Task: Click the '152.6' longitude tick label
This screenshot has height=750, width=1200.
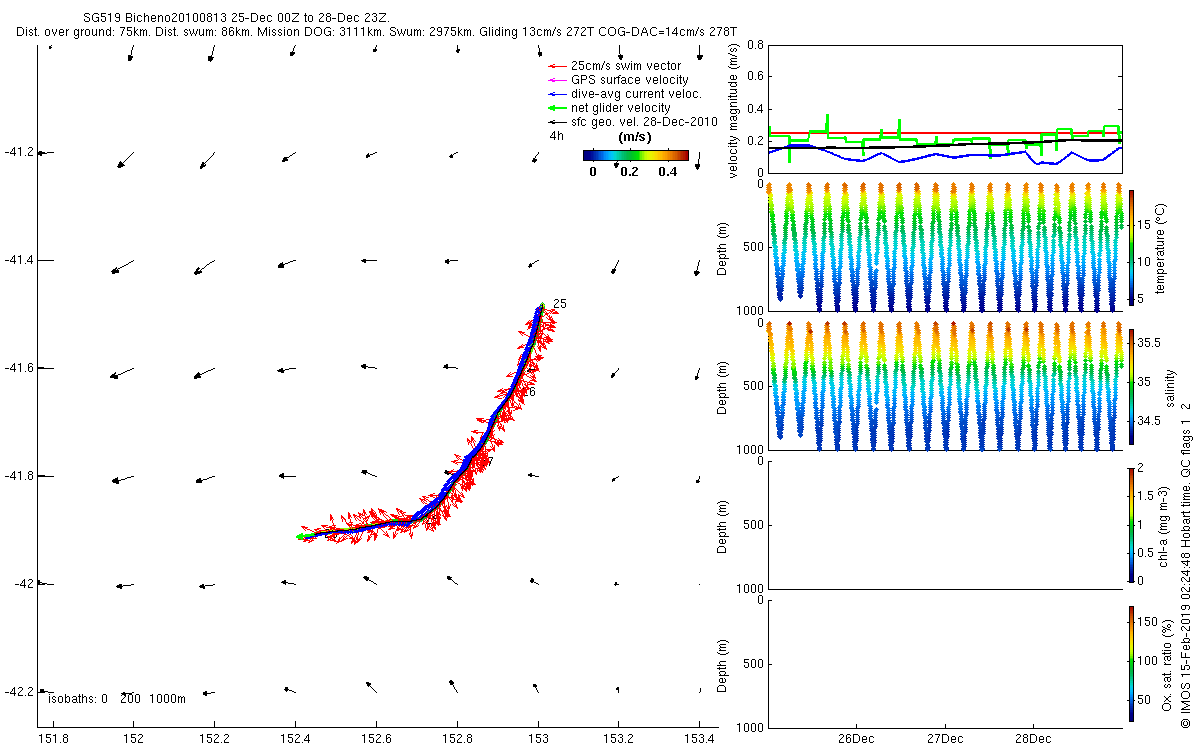Action: (x=376, y=739)
